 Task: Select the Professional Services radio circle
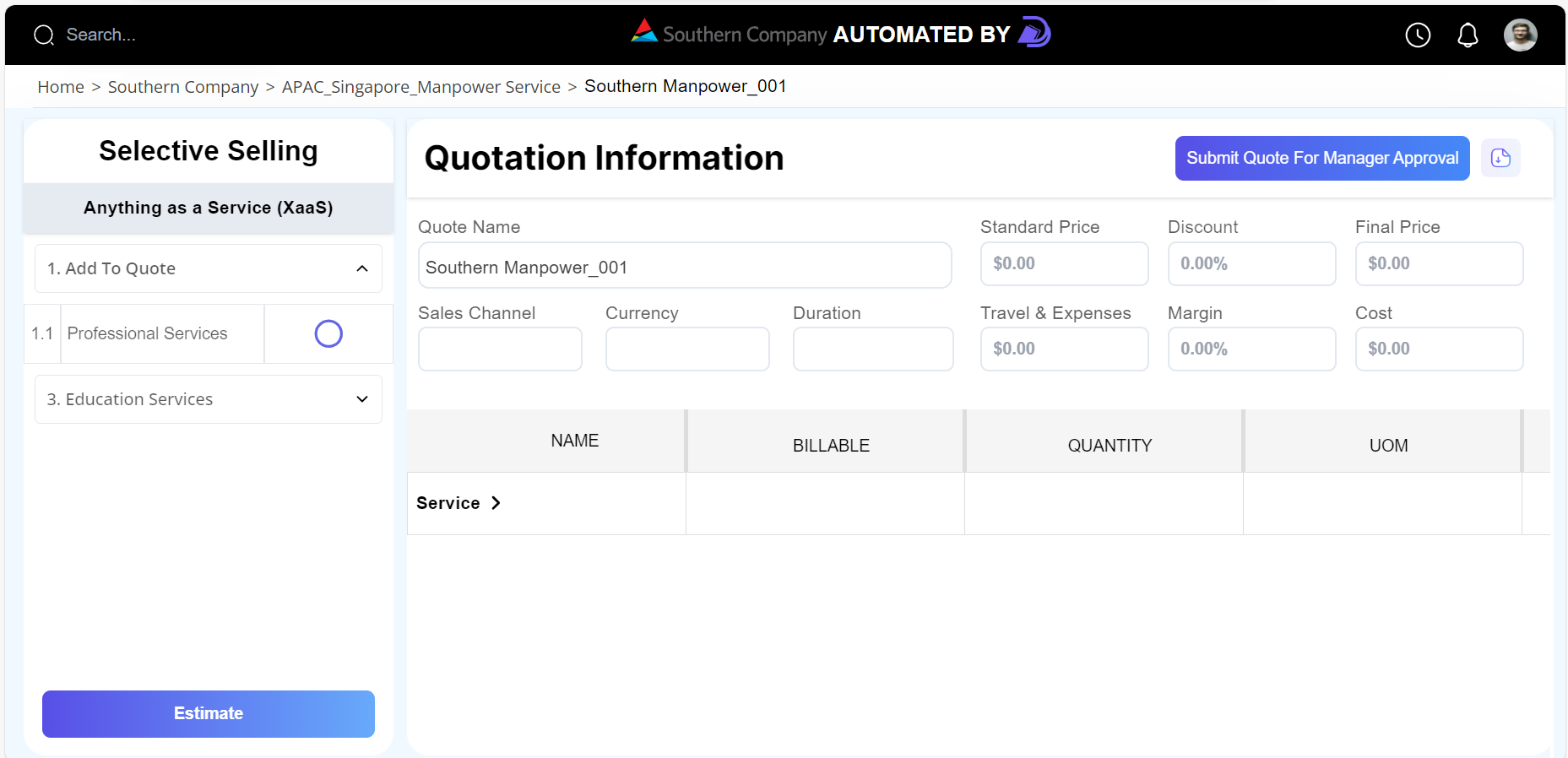(x=328, y=333)
